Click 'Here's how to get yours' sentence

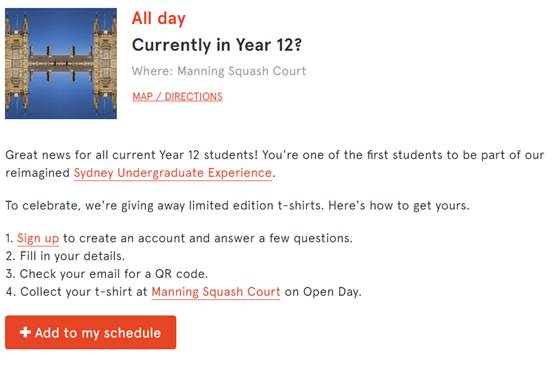pos(399,206)
